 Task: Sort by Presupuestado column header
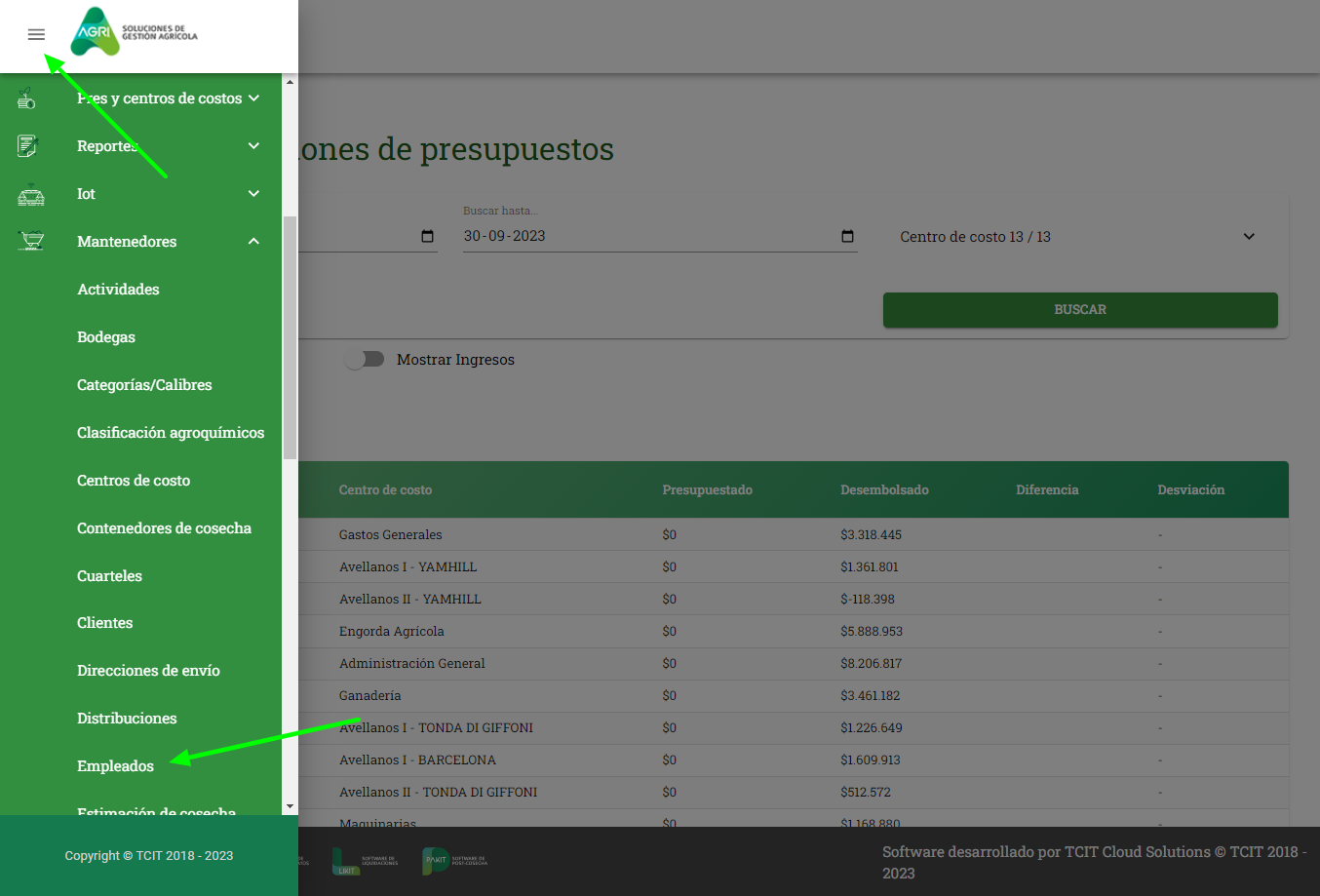click(x=707, y=490)
